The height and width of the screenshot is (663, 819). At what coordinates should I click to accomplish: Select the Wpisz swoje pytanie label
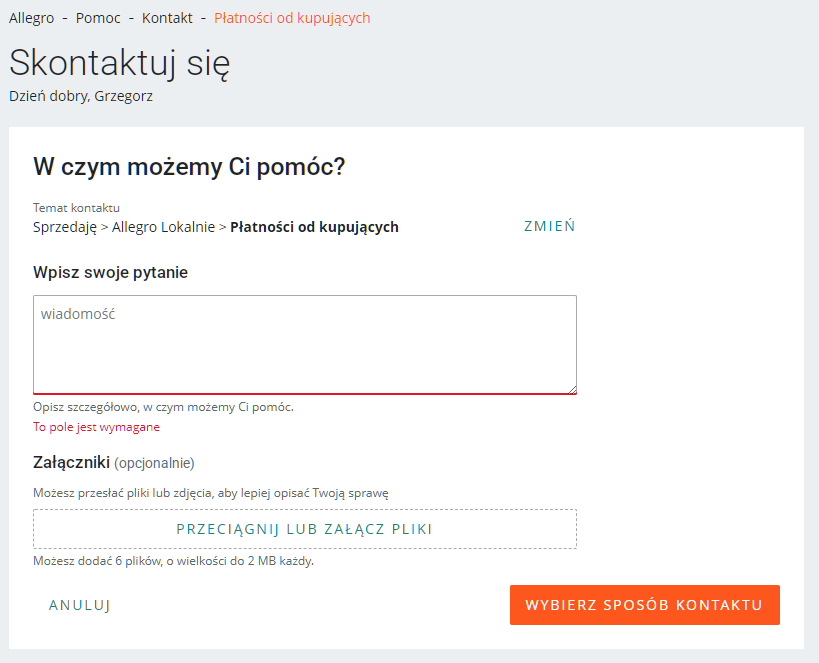tap(110, 272)
